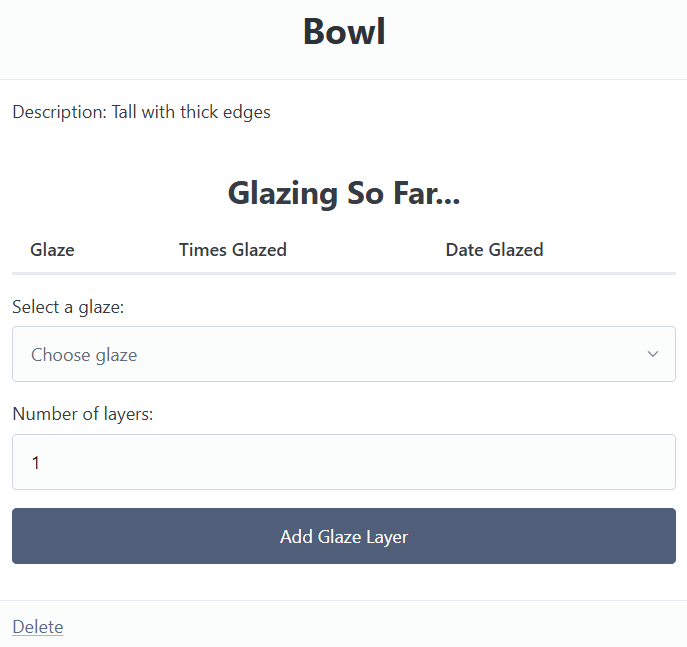Click the word "Times" in table header
Viewport: 687px width, 647px height.
pos(203,250)
